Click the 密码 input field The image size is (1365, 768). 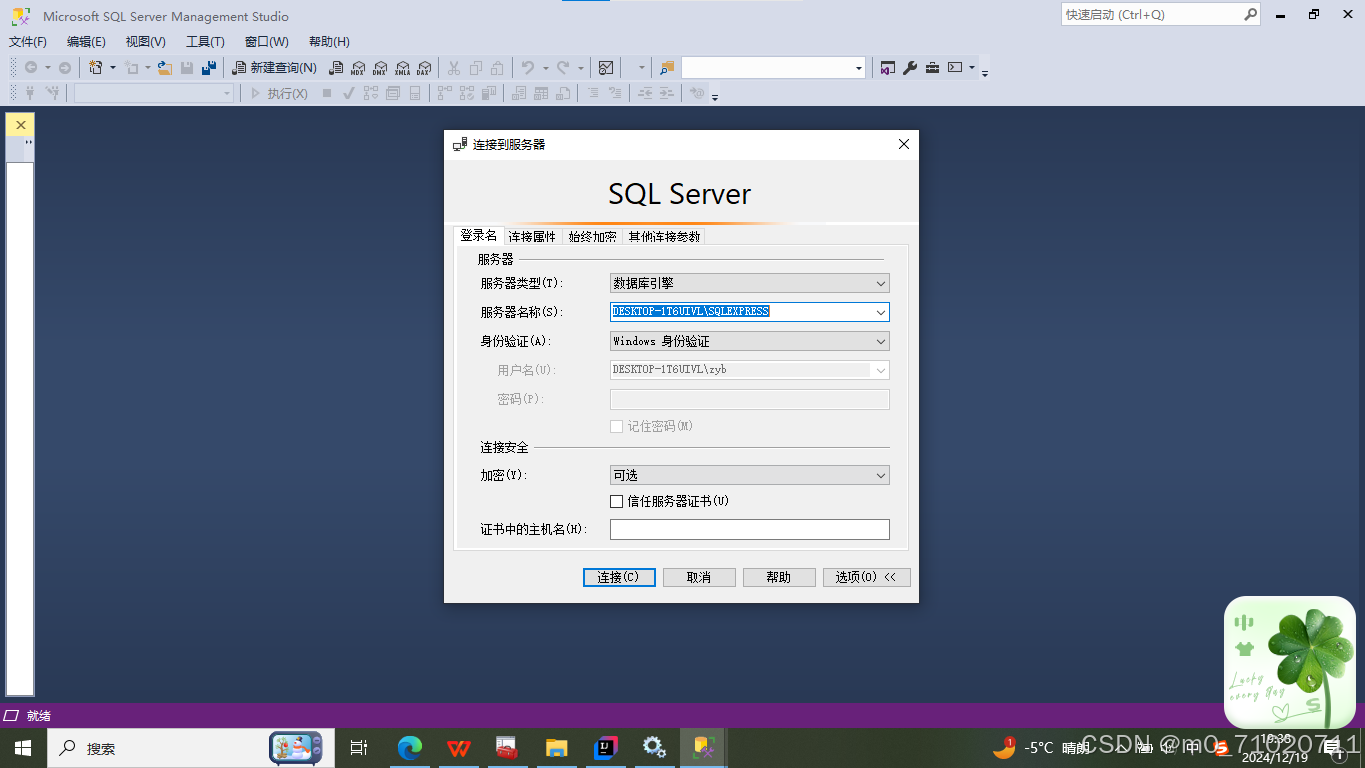tap(750, 399)
